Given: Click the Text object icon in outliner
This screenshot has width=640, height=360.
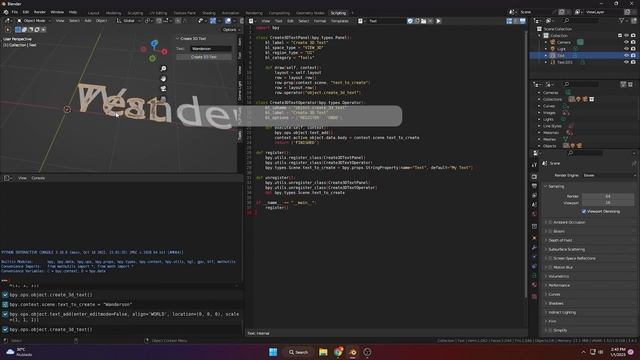Looking at the screenshot, I should [x=552, y=56].
